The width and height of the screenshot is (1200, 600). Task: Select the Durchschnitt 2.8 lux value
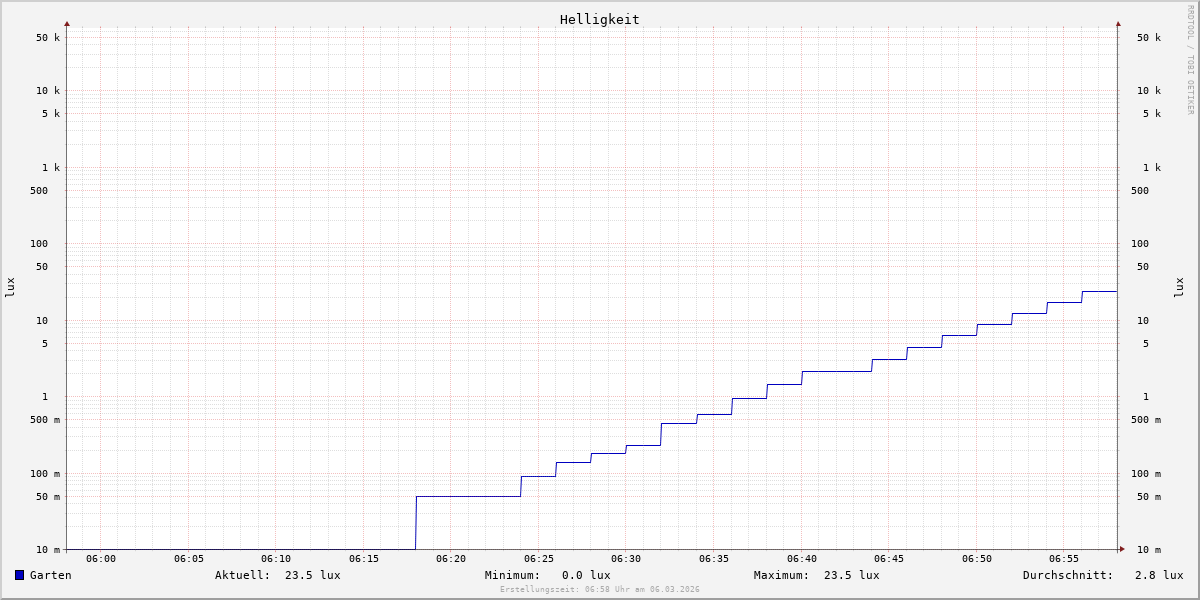coord(1158,575)
